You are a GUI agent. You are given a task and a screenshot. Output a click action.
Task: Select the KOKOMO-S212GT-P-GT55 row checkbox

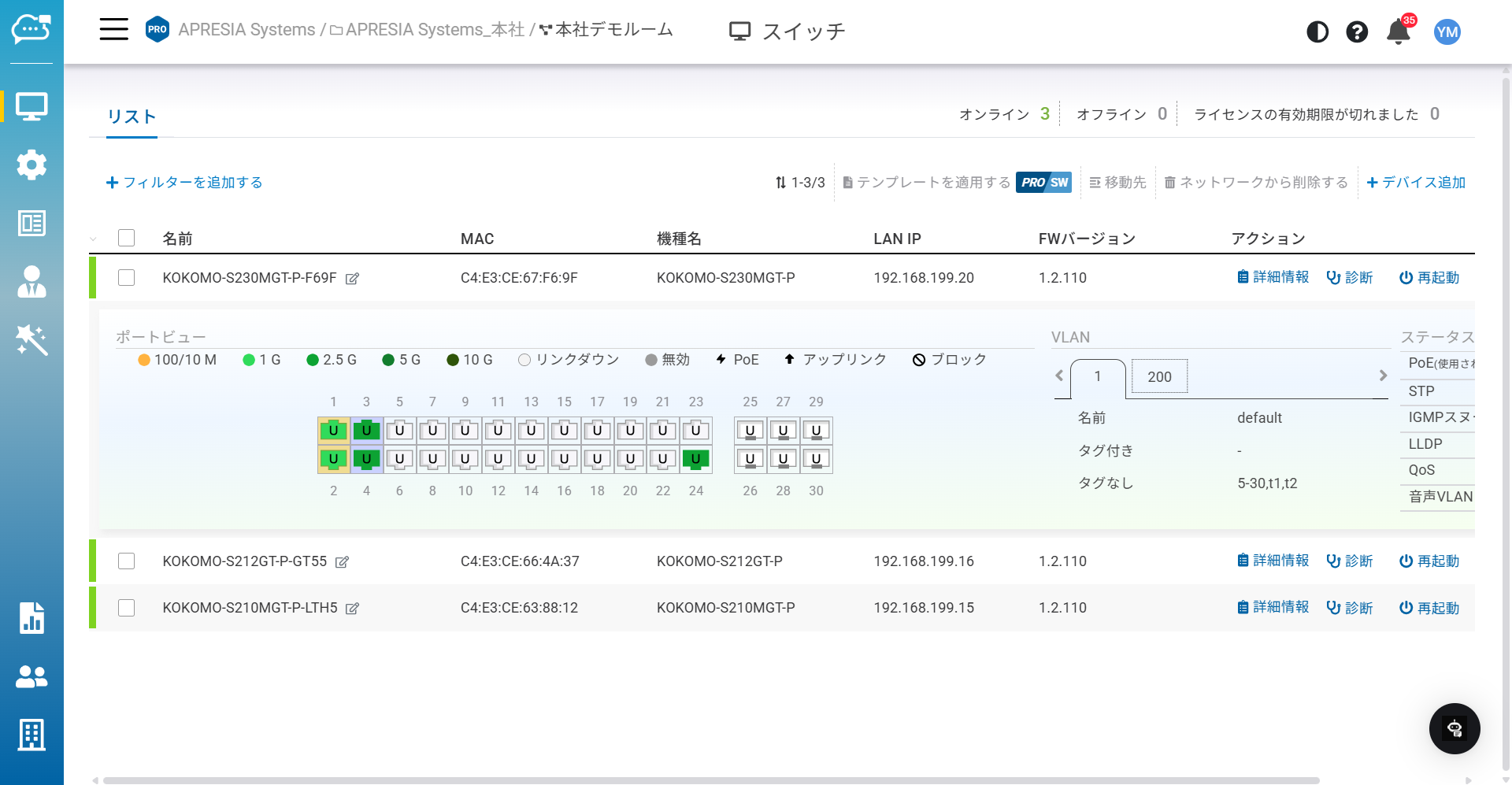click(126, 561)
